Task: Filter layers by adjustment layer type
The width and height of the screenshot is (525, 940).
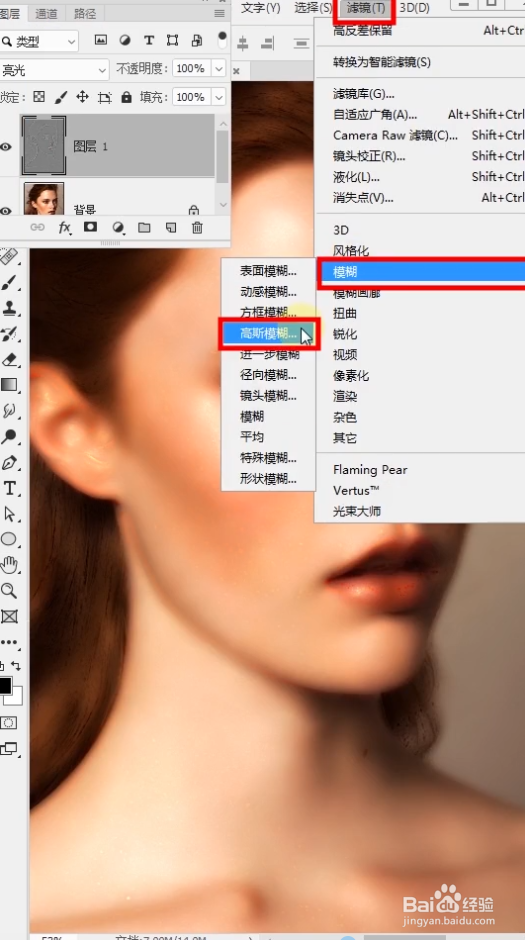Action: click(x=125, y=40)
